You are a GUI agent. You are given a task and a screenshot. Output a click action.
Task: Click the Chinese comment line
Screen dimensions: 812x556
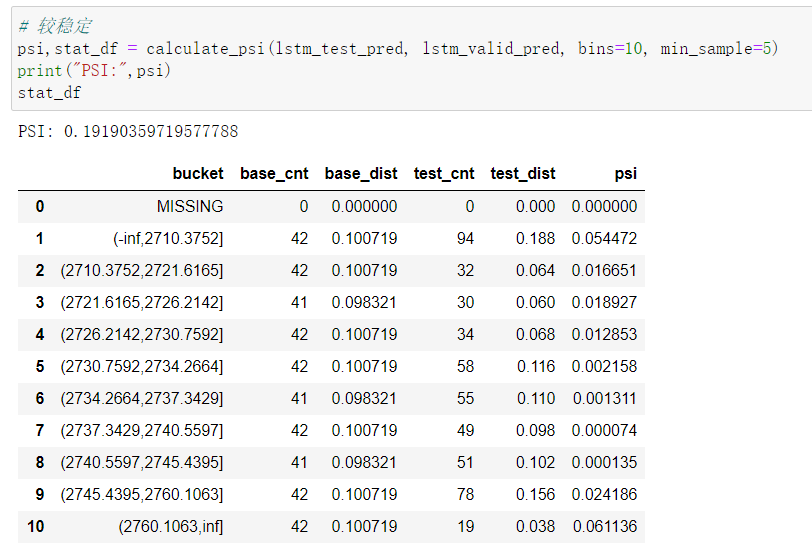(55, 26)
